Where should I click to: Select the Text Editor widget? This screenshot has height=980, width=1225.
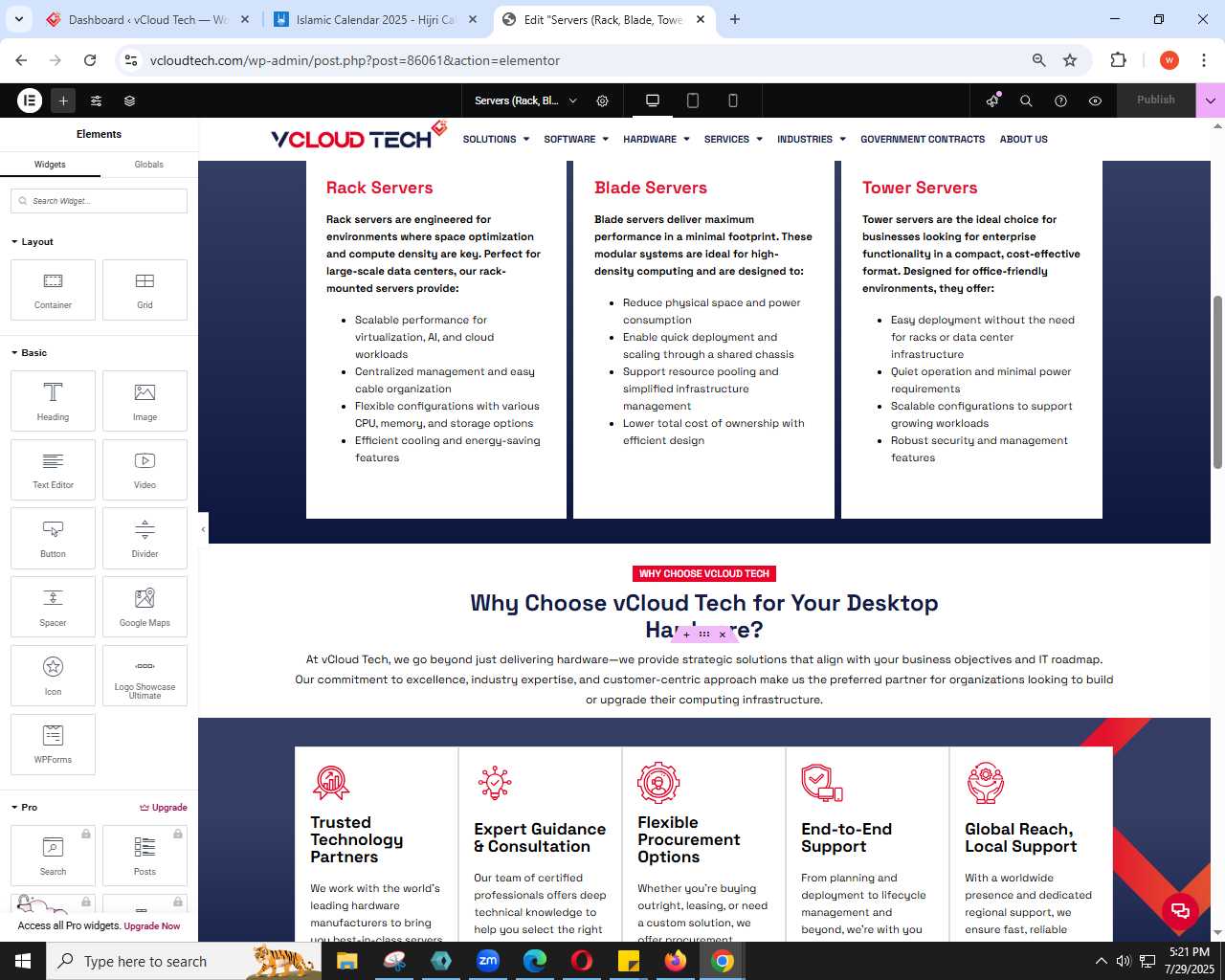pos(53,470)
